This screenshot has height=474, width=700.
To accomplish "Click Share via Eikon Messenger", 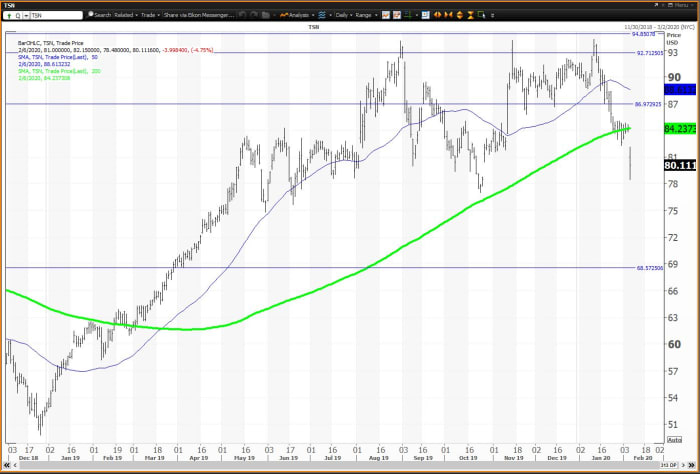I will (x=199, y=15).
